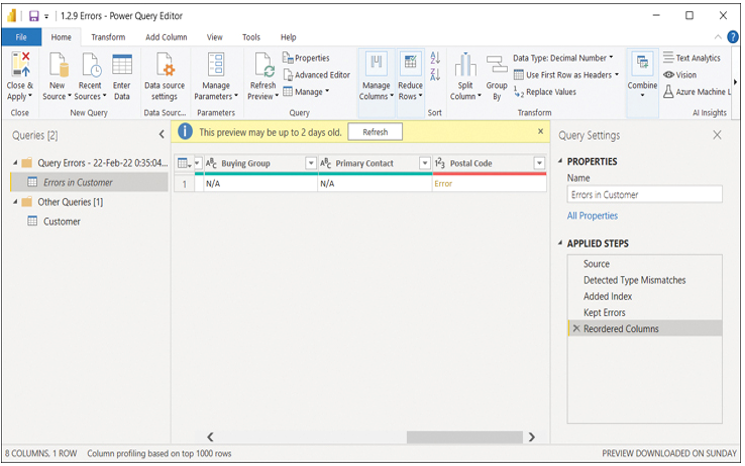Collapse the Other Queries folder

pos(15,202)
